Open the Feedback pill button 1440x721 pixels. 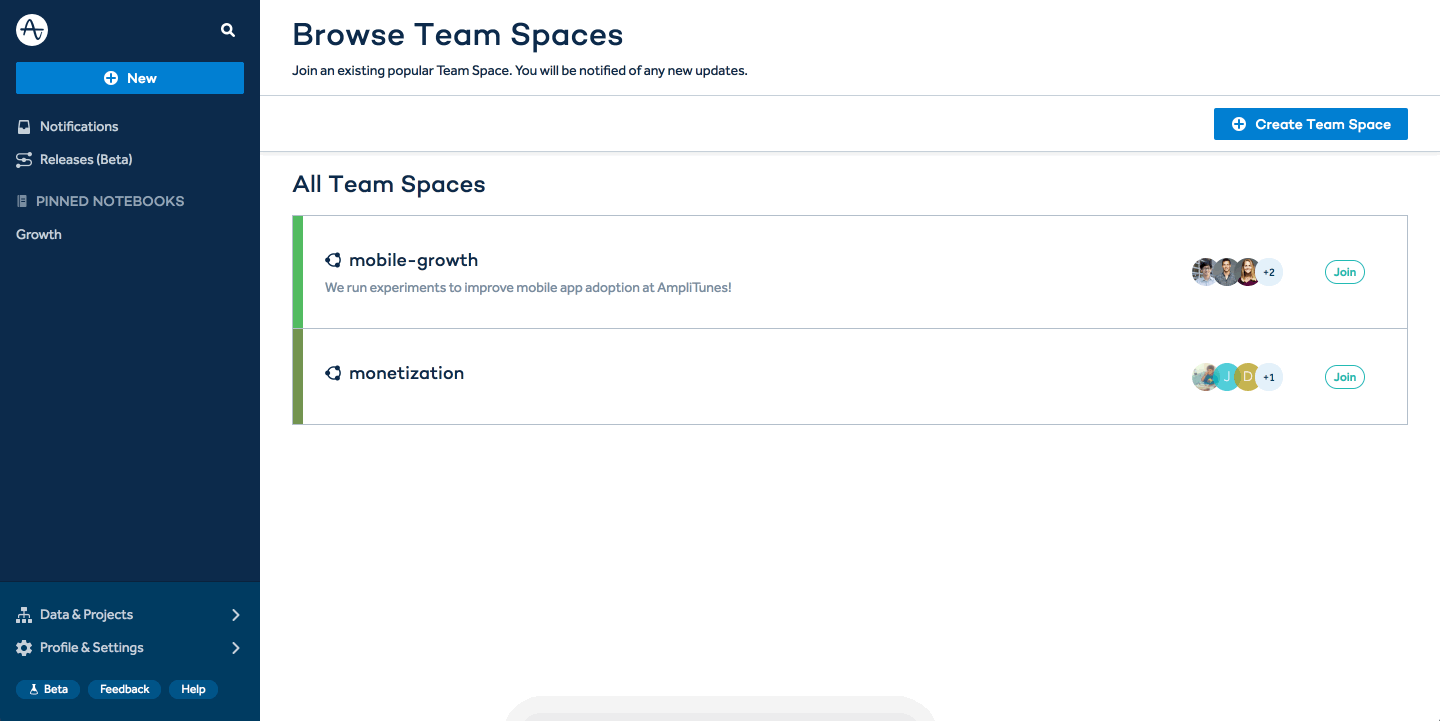tap(124, 689)
